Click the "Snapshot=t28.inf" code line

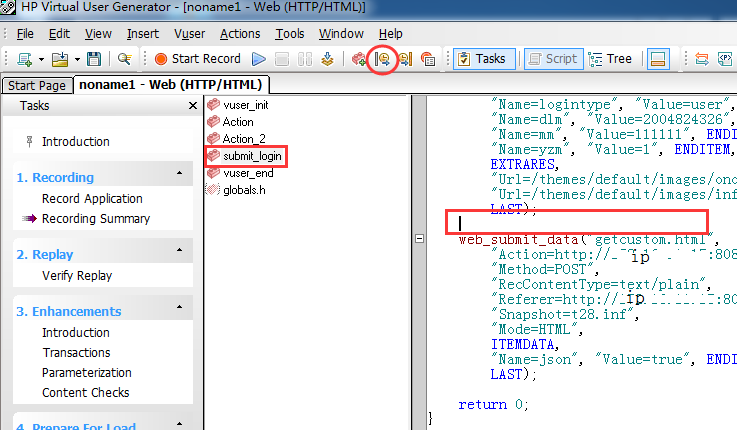(x=566, y=314)
